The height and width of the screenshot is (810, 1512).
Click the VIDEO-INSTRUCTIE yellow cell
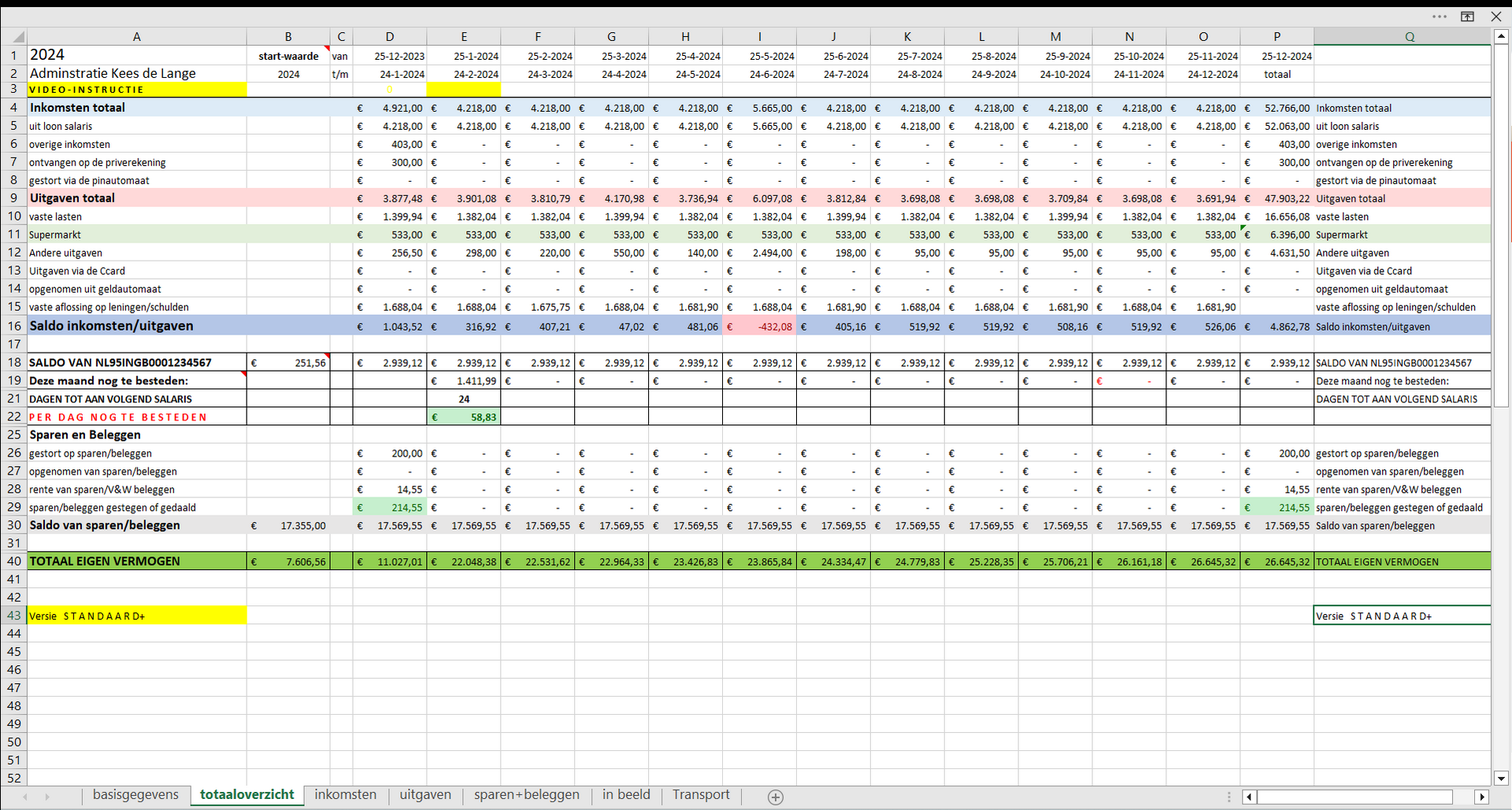tap(136, 90)
